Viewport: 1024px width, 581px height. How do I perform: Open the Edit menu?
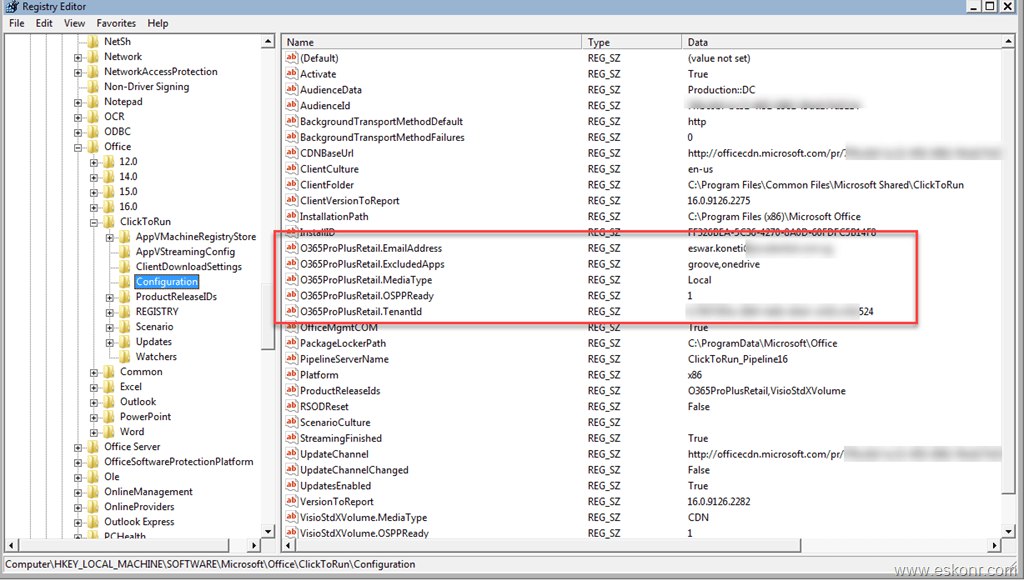click(x=44, y=23)
